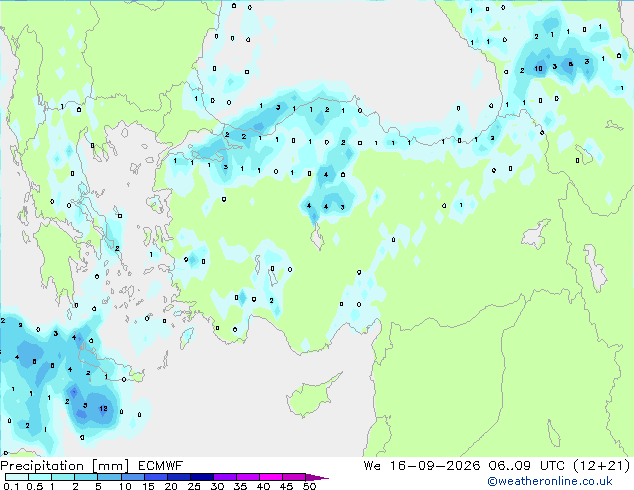
Task: Select the 2–5 mm legend color swatch
Action: tap(86, 477)
